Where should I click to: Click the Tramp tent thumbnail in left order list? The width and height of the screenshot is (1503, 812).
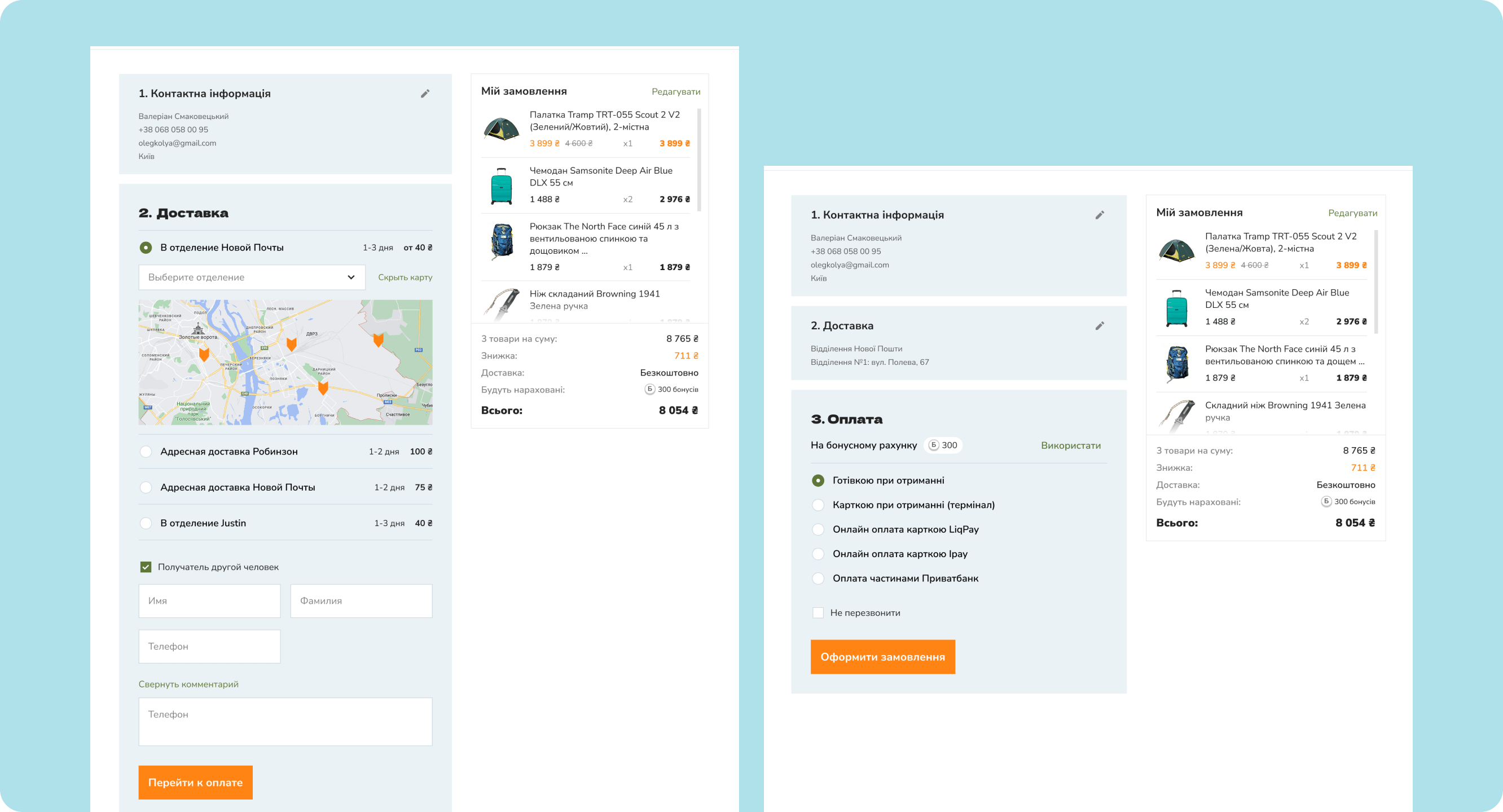point(501,129)
